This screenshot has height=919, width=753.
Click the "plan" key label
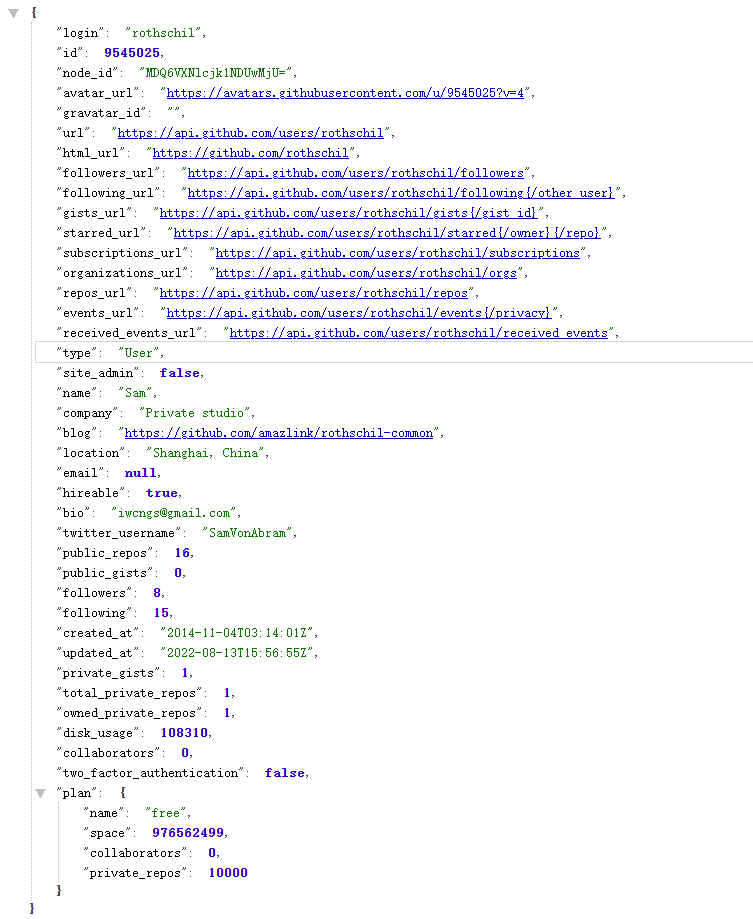click(77, 793)
